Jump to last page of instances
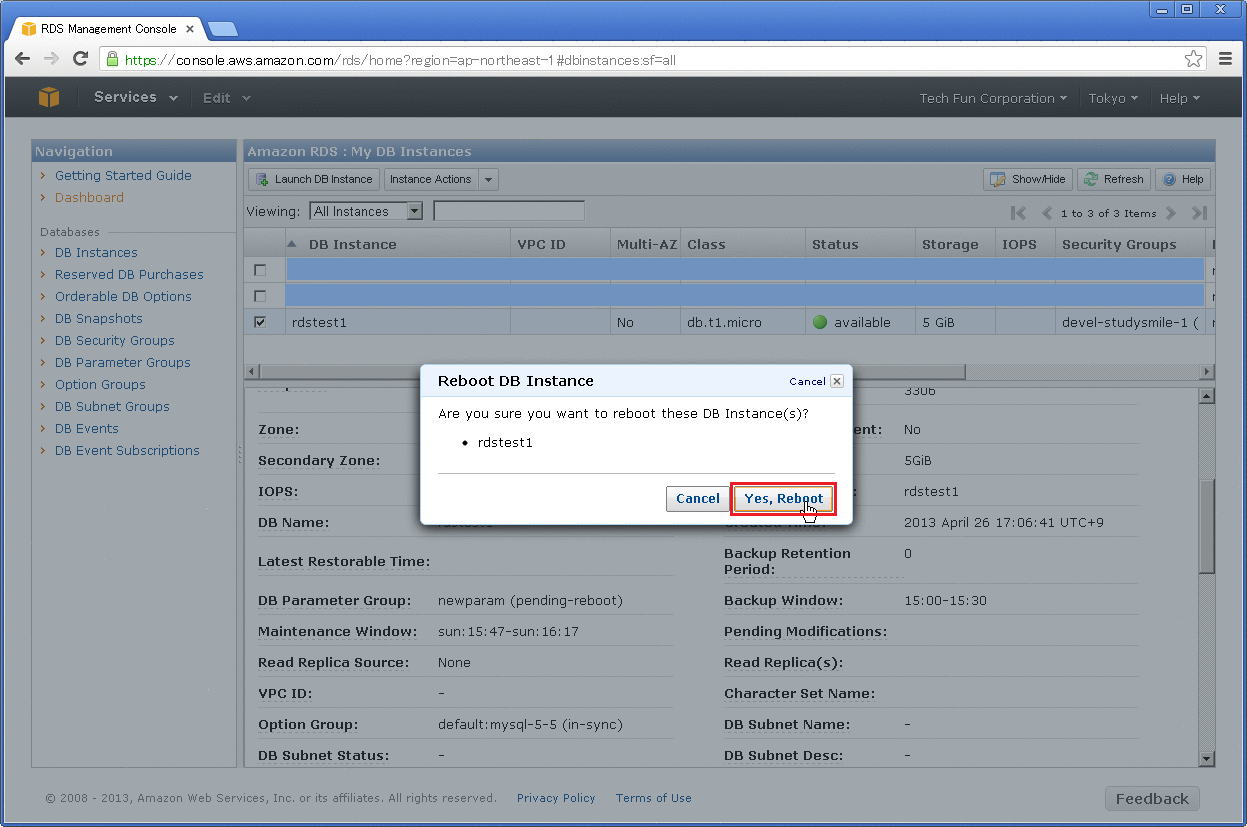Image resolution: width=1247 pixels, height=827 pixels. (1200, 212)
